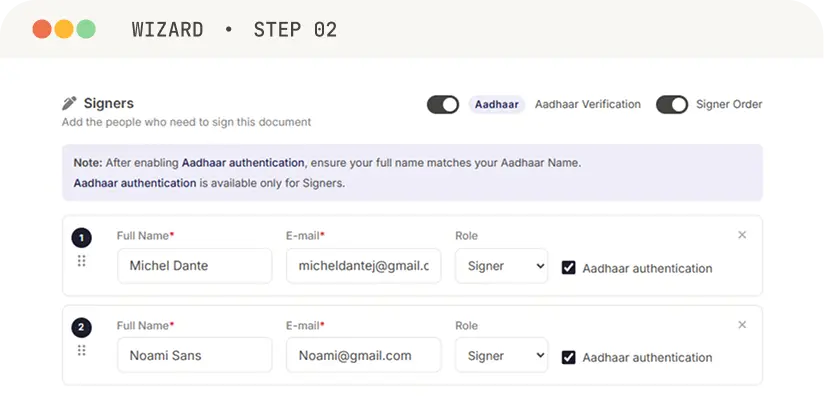The width and height of the screenshot is (824, 416).
Task: Click the number 1 signer order badge
Action: click(81, 238)
